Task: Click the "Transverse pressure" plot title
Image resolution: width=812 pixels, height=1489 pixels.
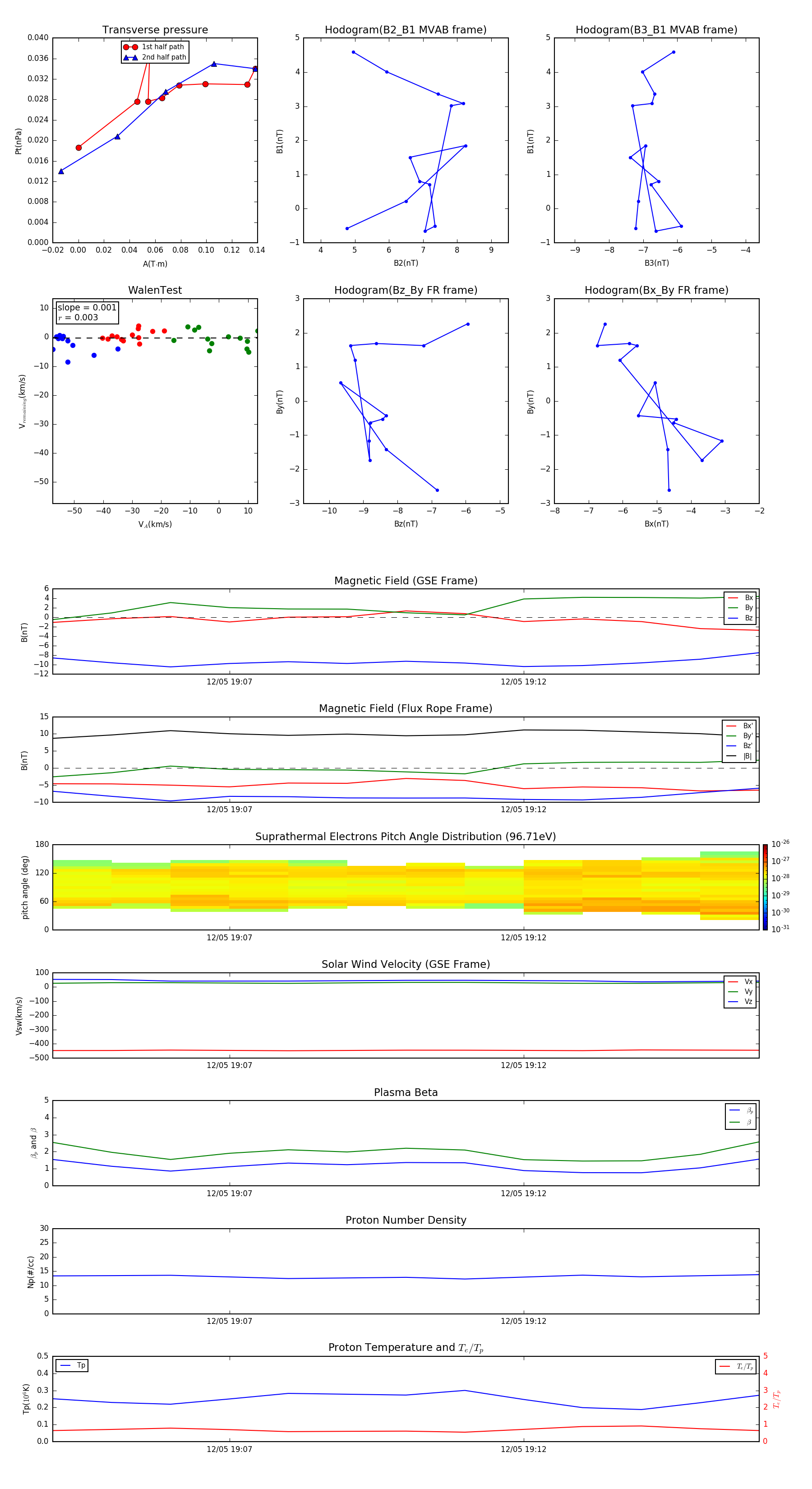Action: (155, 30)
